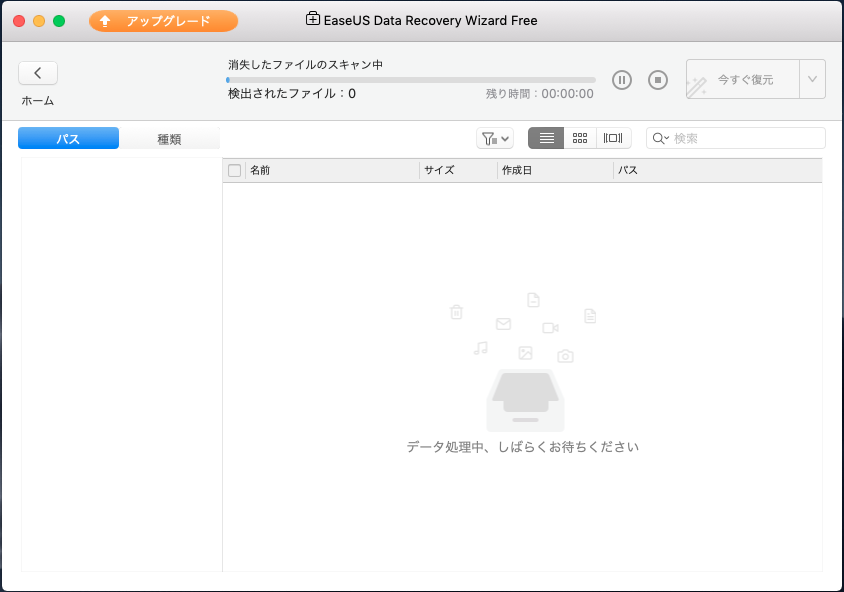The width and height of the screenshot is (844, 592).
Task: Click the 今すぐ復元 recover button
Action: (743, 79)
